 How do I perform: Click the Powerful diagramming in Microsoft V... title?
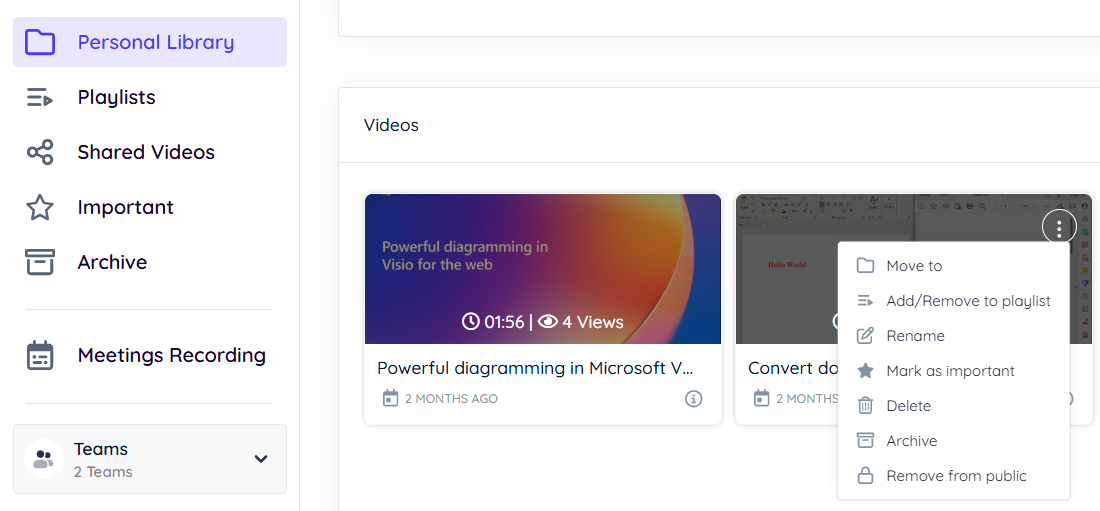point(536,368)
